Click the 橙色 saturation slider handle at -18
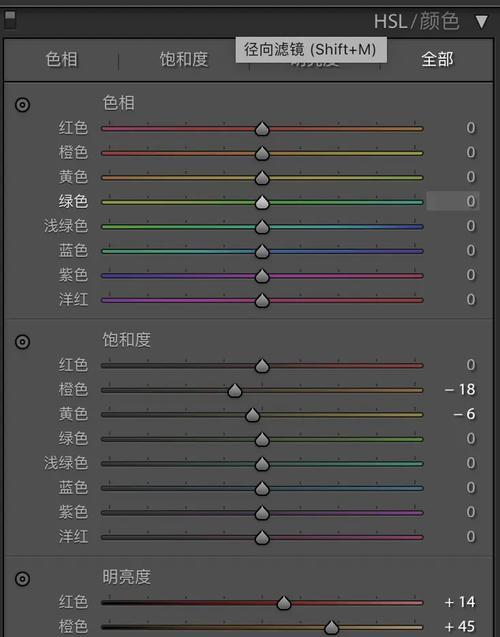500x637 pixels. (x=235, y=390)
